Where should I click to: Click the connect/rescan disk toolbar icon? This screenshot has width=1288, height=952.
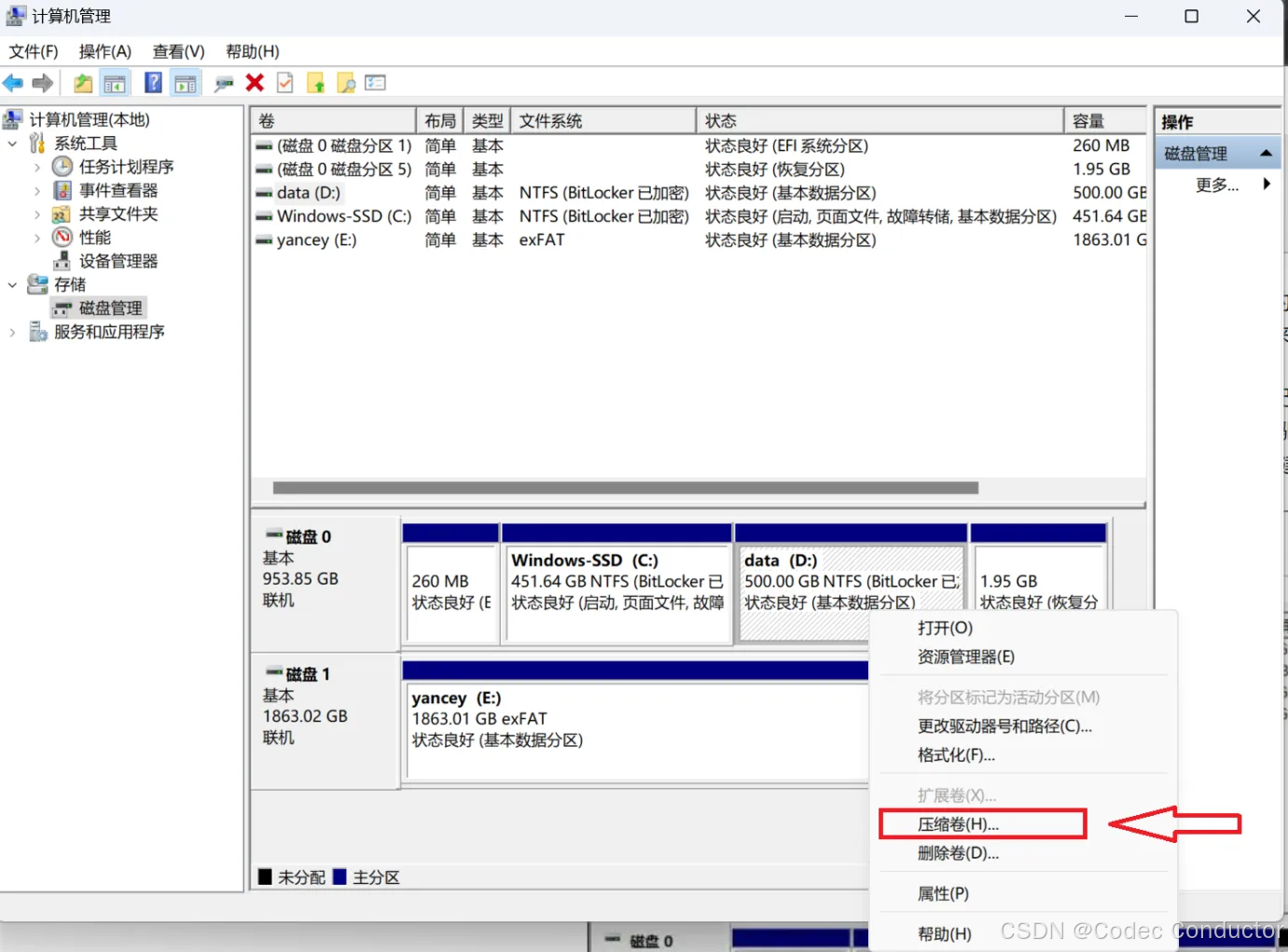pyautogui.click(x=224, y=83)
